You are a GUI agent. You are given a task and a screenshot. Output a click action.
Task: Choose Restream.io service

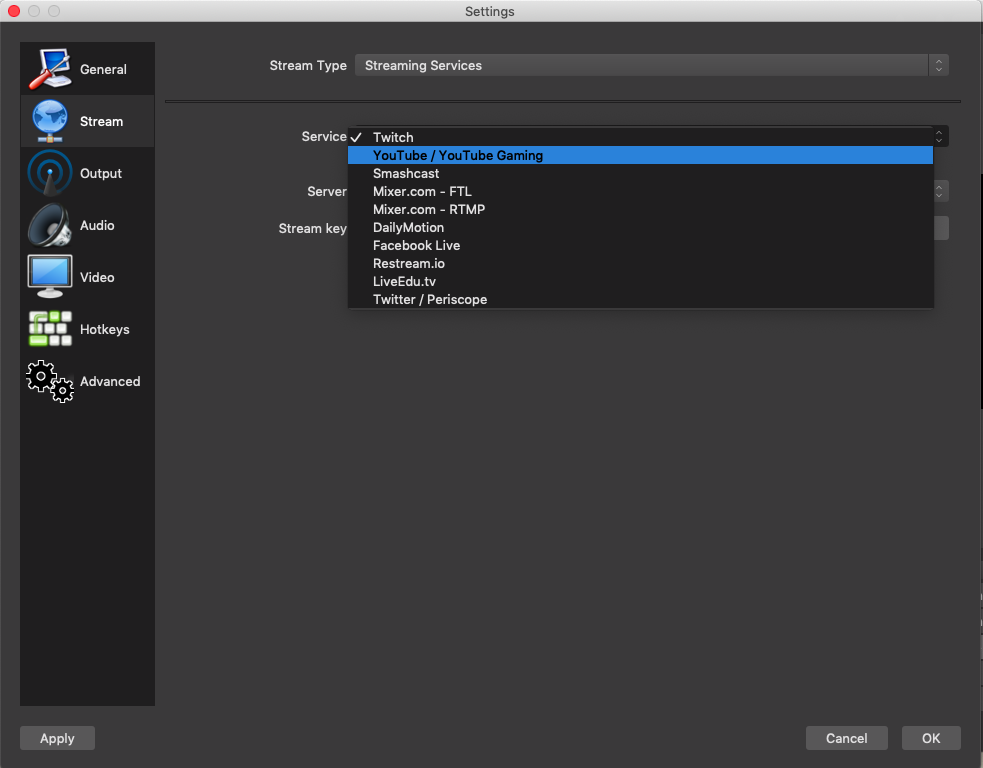pos(641,264)
